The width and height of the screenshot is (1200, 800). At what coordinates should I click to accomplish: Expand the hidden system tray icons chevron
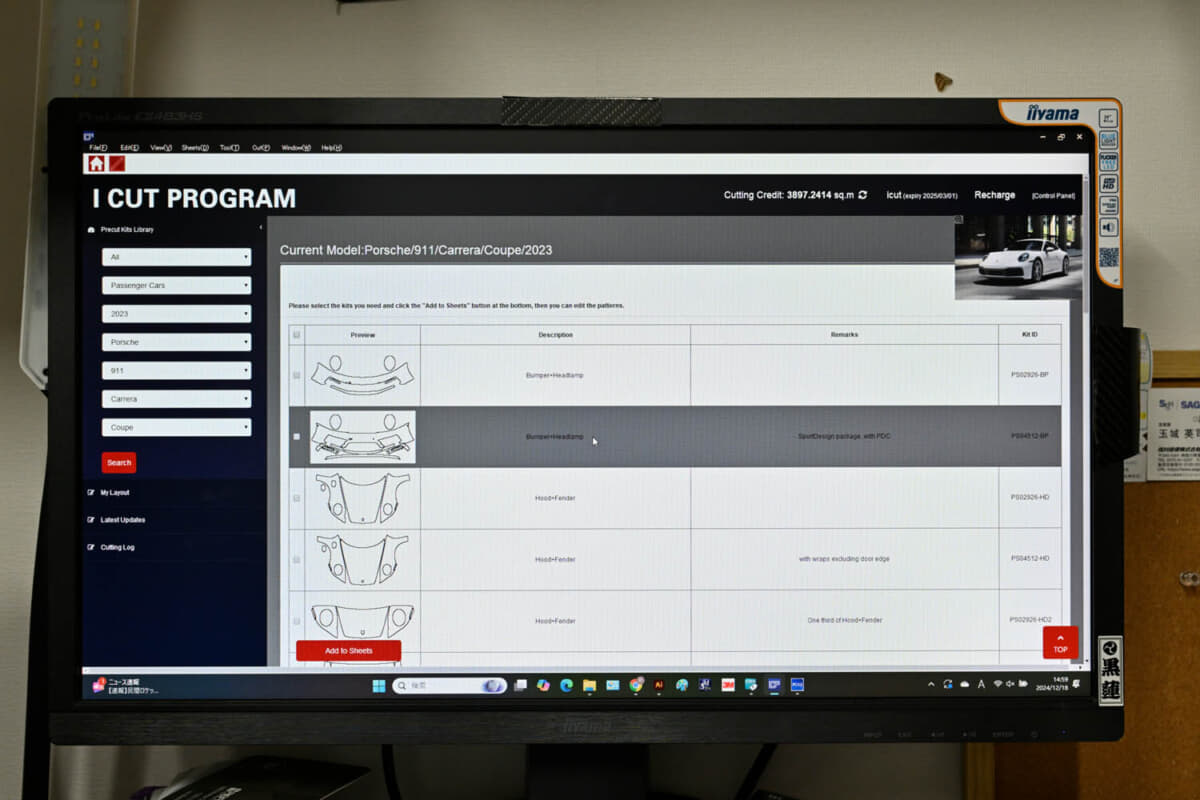[931, 684]
